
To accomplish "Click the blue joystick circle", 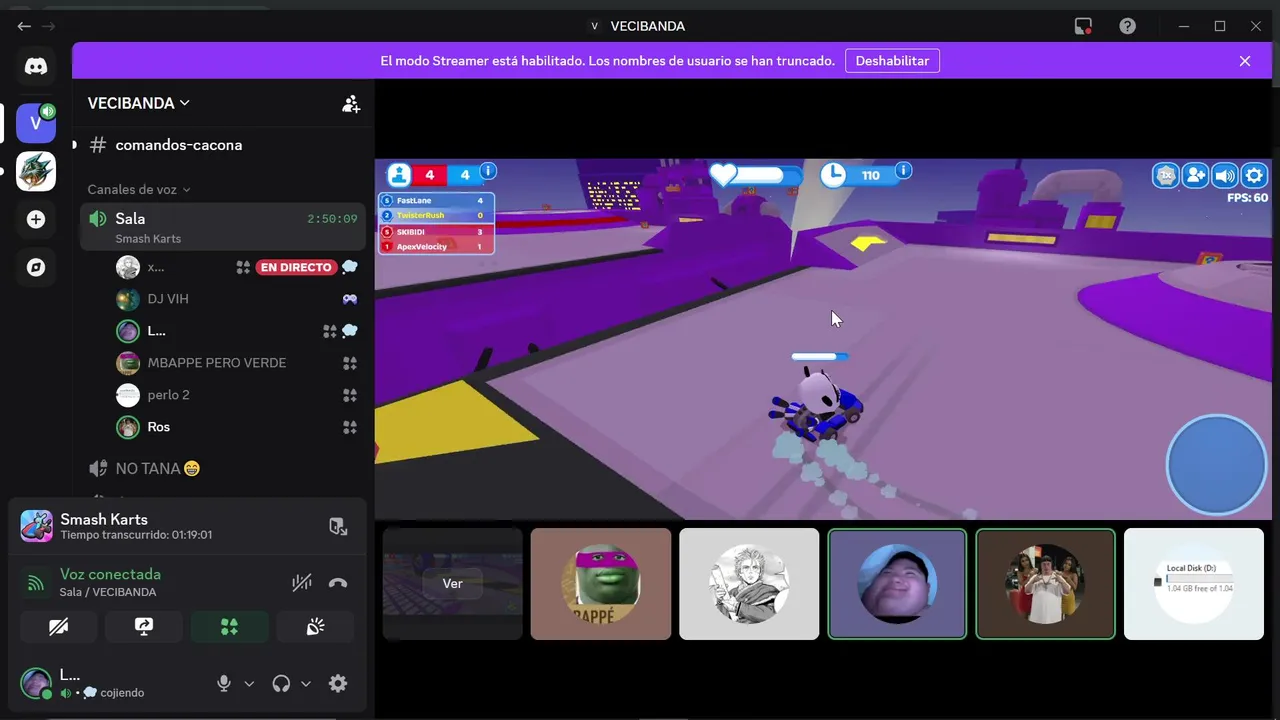I will (x=1216, y=465).
